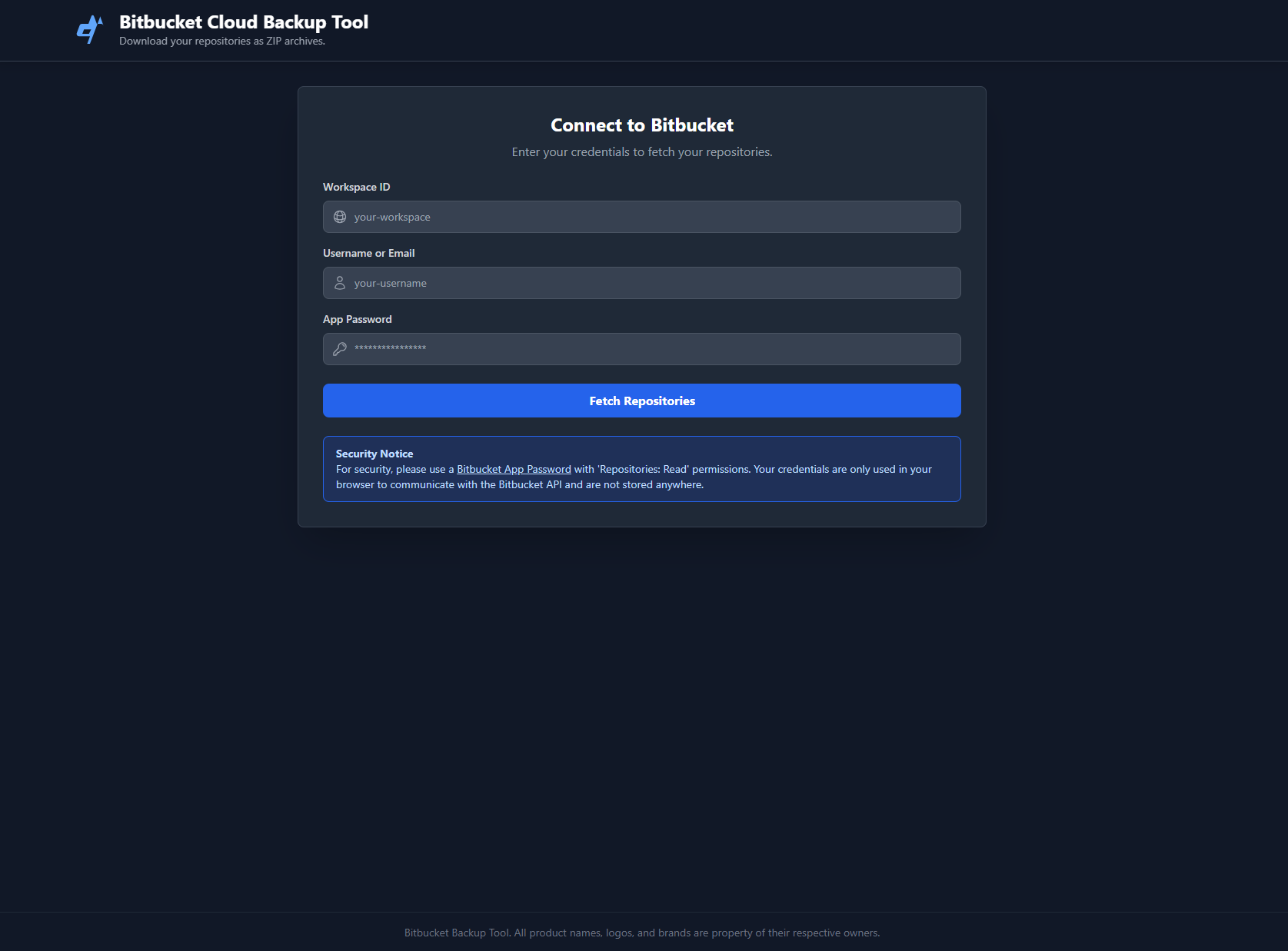Open the Bitbucket App Password link
The width and height of the screenshot is (1288, 951).
[x=514, y=469]
